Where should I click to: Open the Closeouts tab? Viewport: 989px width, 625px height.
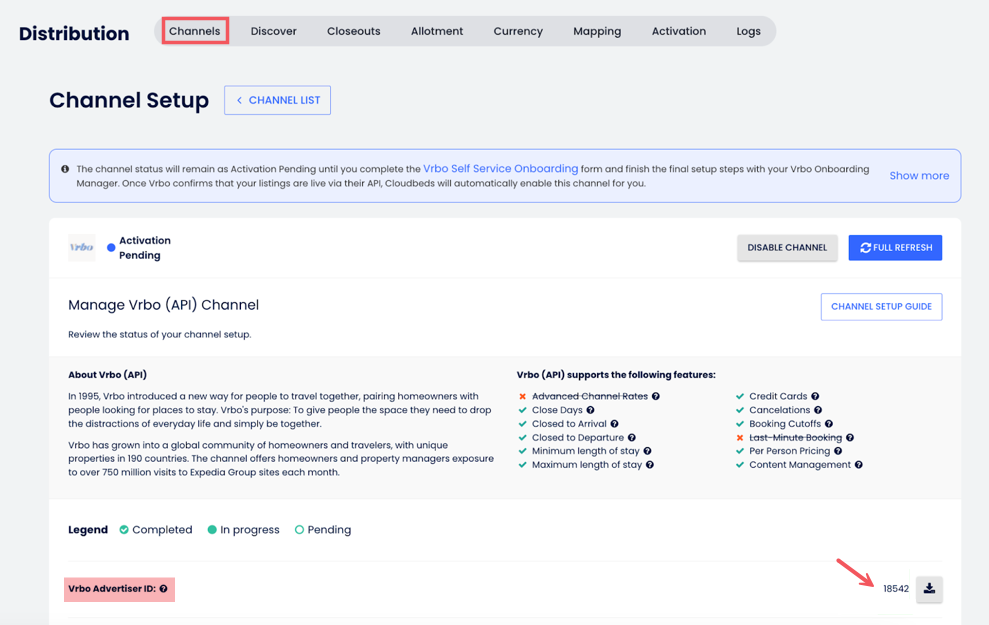pos(353,31)
